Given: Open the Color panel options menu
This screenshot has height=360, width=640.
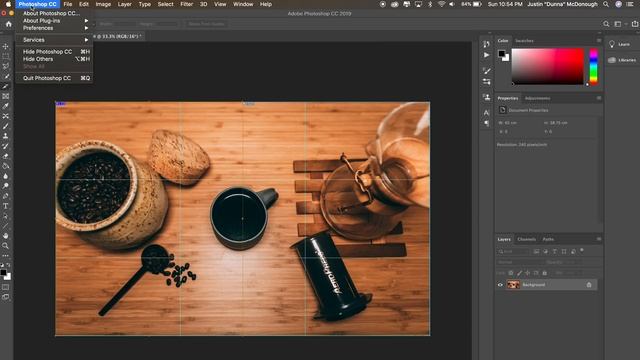Looking at the screenshot, I should tap(599, 40).
